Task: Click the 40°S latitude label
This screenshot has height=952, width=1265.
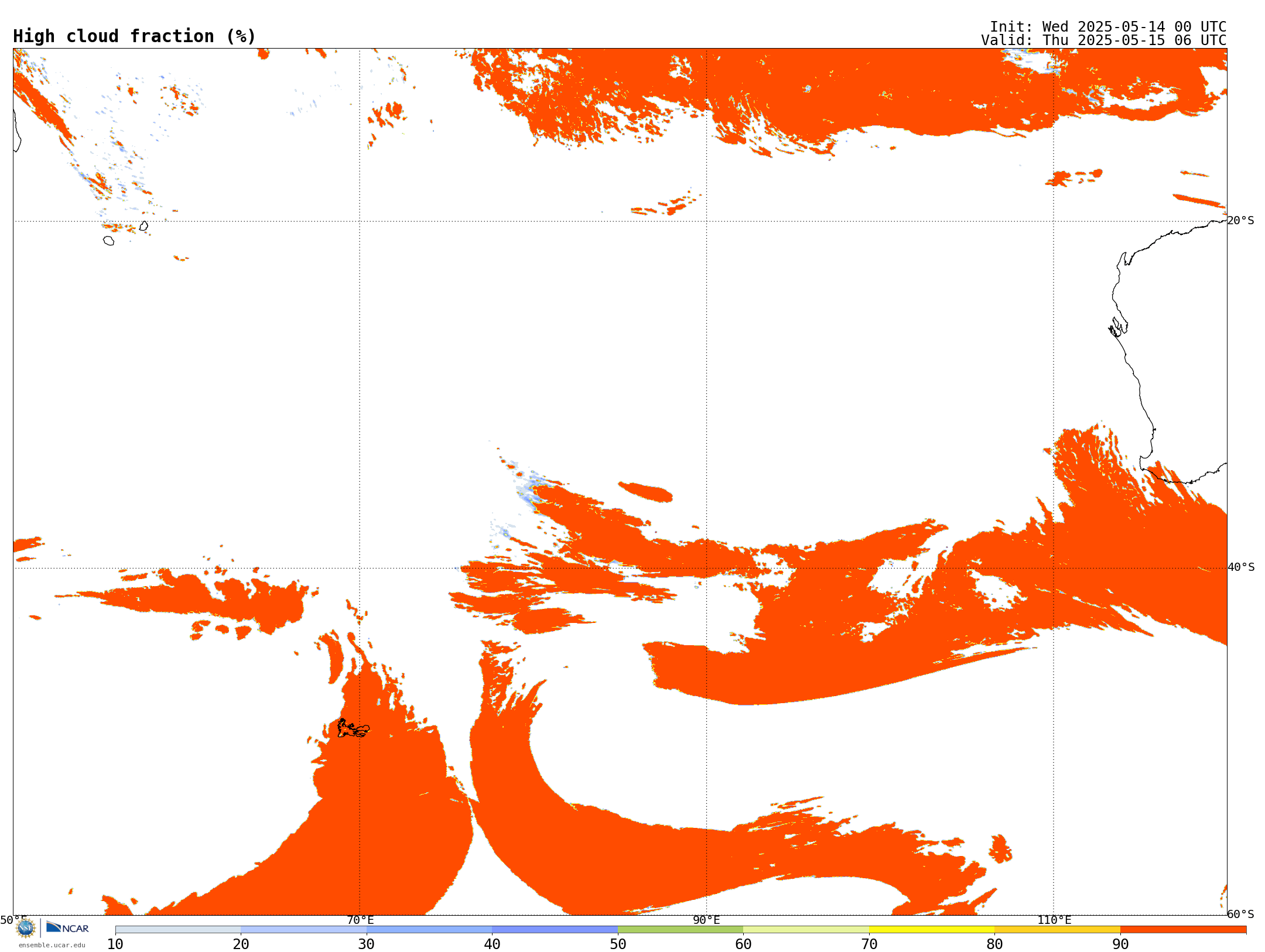Action: 1241,567
